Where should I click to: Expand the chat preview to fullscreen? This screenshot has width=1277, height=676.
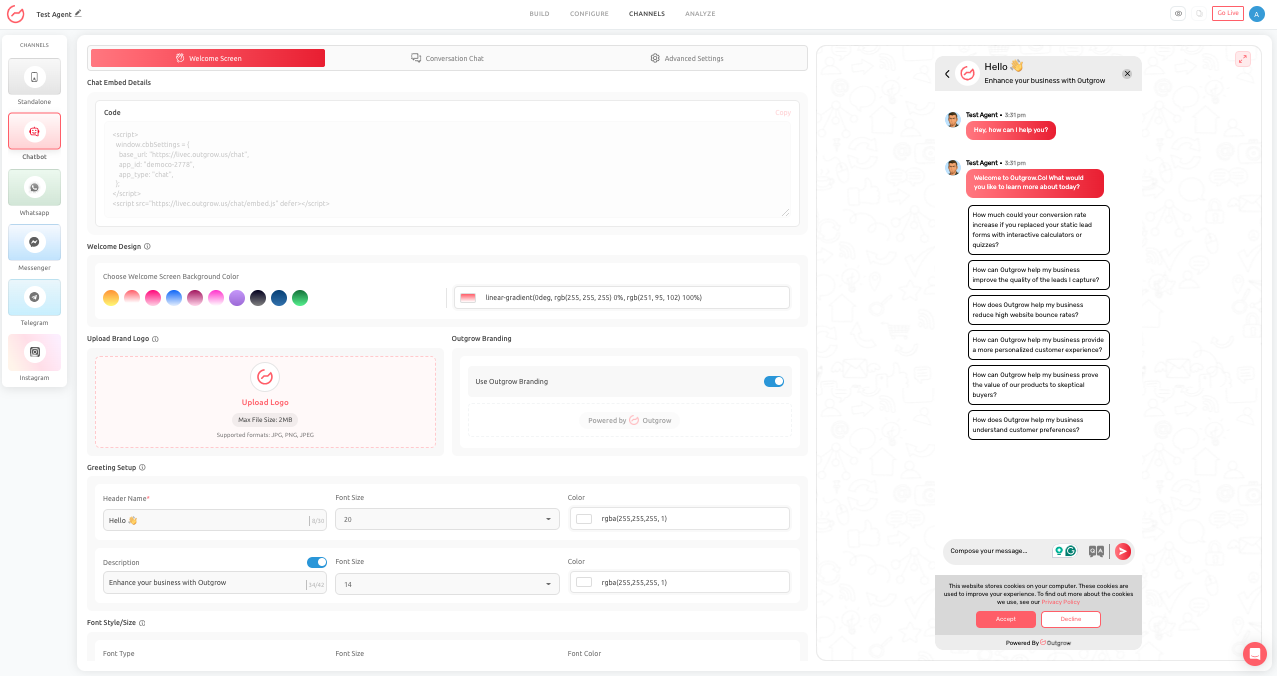(x=1243, y=59)
